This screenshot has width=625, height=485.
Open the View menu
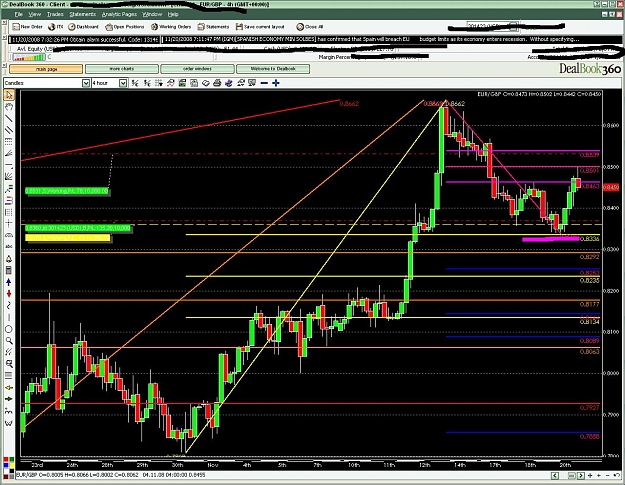(35, 14)
